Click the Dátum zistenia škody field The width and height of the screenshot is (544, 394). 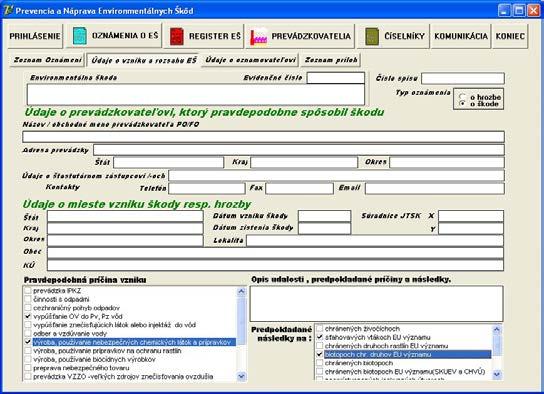coord(324,228)
